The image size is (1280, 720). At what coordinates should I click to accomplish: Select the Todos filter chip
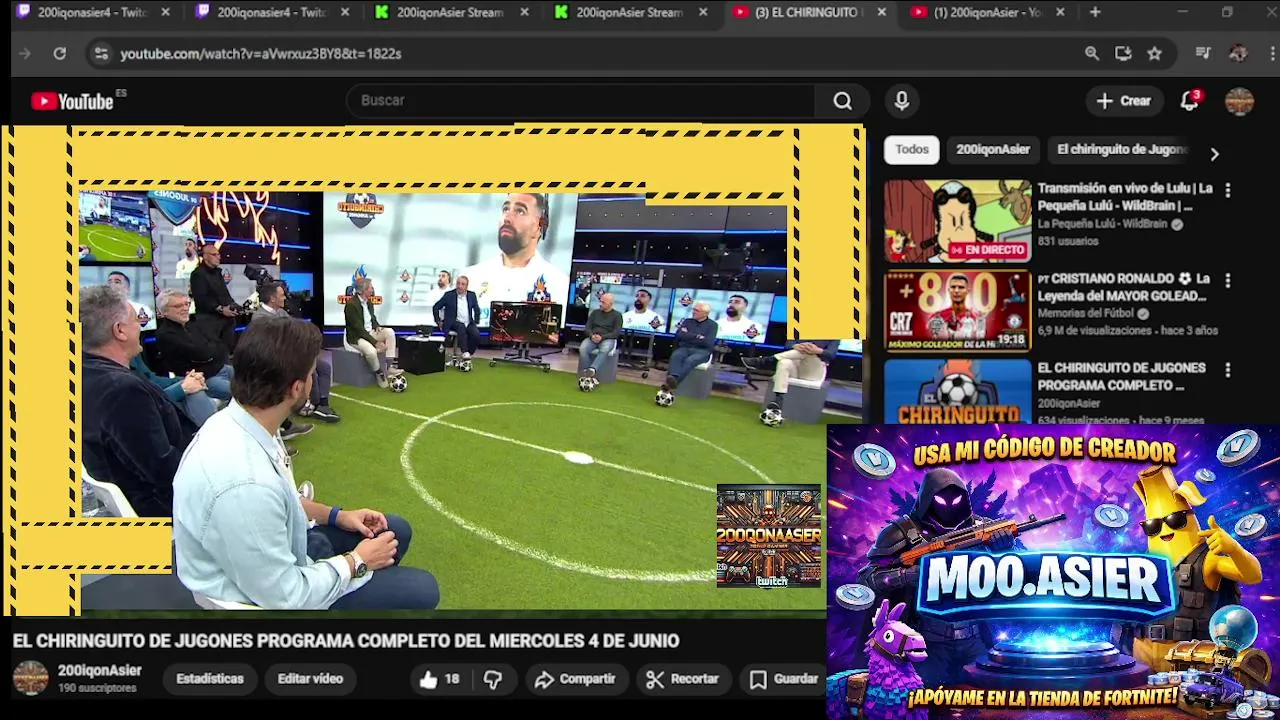click(x=912, y=150)
